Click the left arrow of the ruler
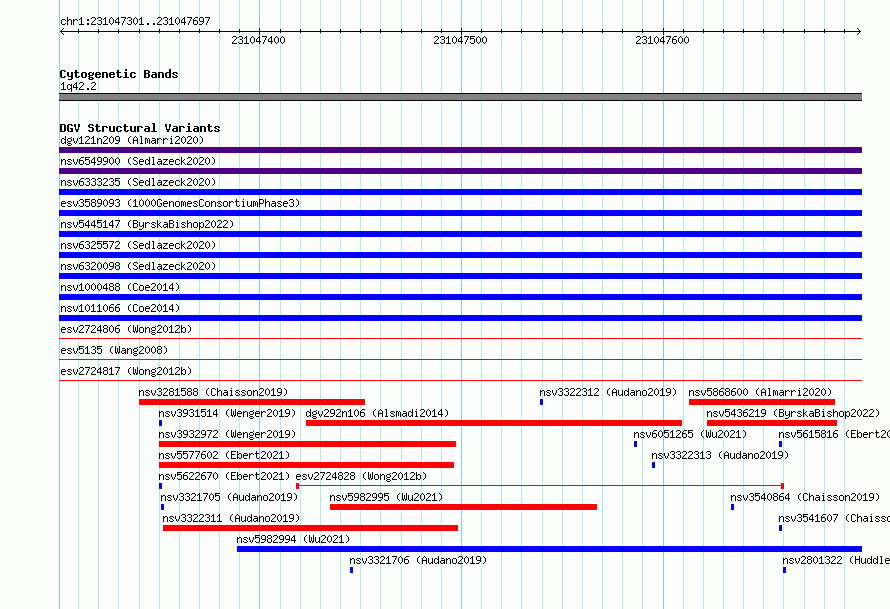The width and height of the screenshot is (890, 609). coord(62,31)
